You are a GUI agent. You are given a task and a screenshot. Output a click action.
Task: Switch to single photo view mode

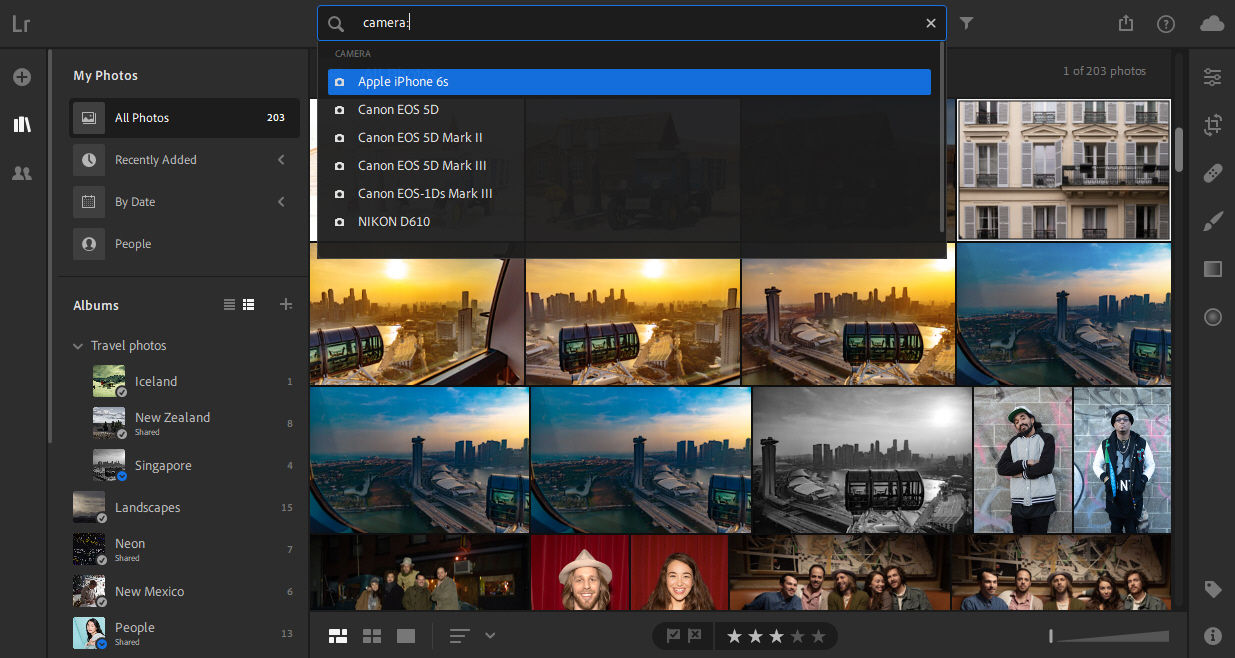pos(405,635)
